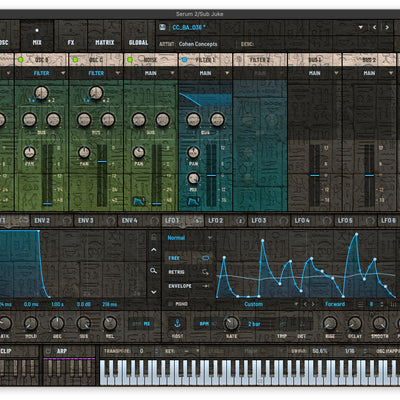This screenshot has width=400, height=400.
Task: Click FILTER 1 MIX knob
Action: (193, 178)
